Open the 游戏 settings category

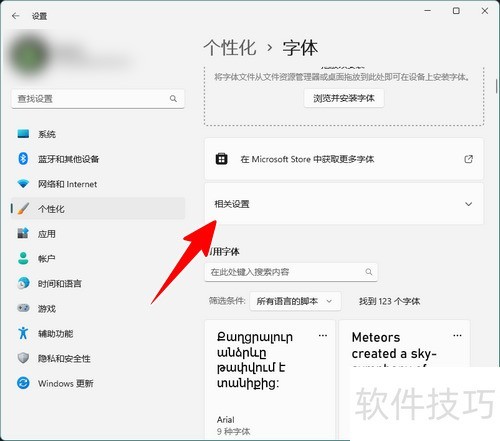(x=98, y=309)
